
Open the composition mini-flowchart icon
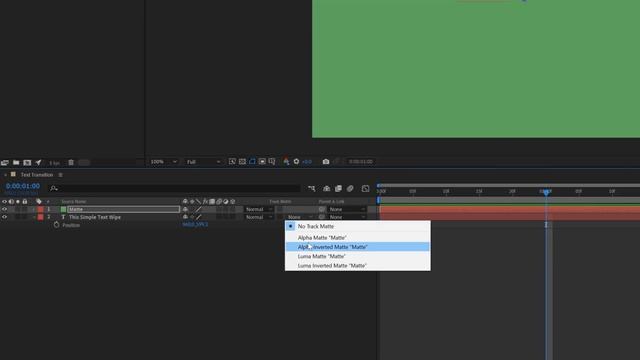(x=312, y=188)
